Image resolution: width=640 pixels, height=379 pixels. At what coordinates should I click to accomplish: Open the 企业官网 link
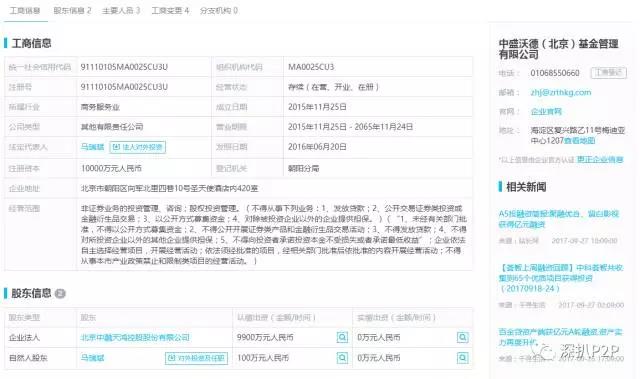coord(546,111)
